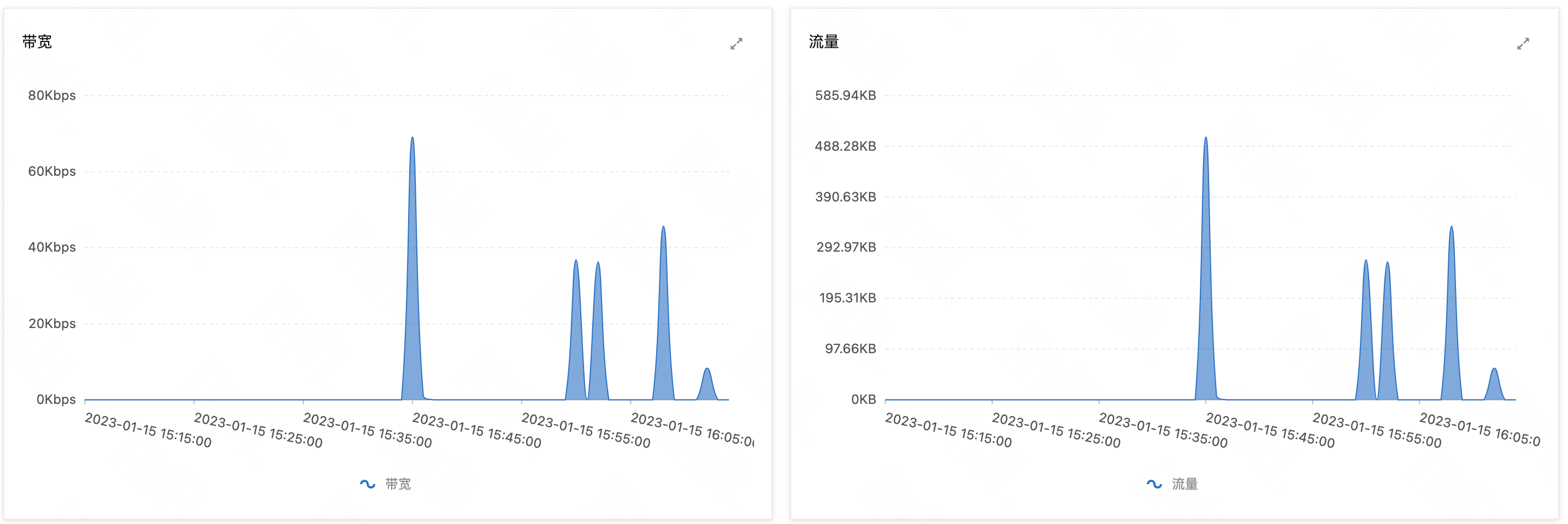This screenshot has width=1568, height=524.
Task: Expand the 带宽 chart to fullscreen
Action: [x=736, y=44]
